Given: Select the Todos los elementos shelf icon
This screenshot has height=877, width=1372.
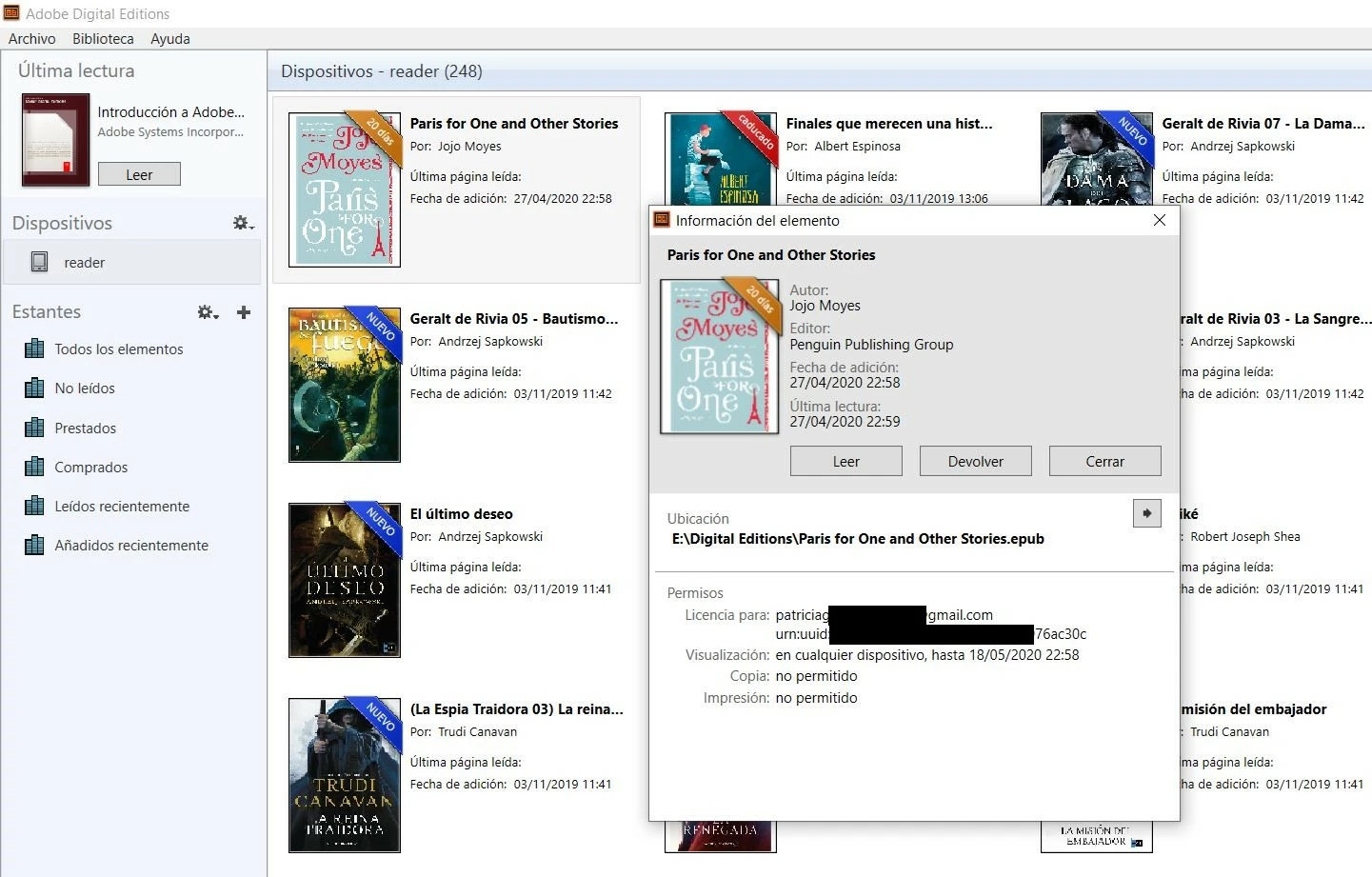Looking at the screenshot, I should 34,349.
